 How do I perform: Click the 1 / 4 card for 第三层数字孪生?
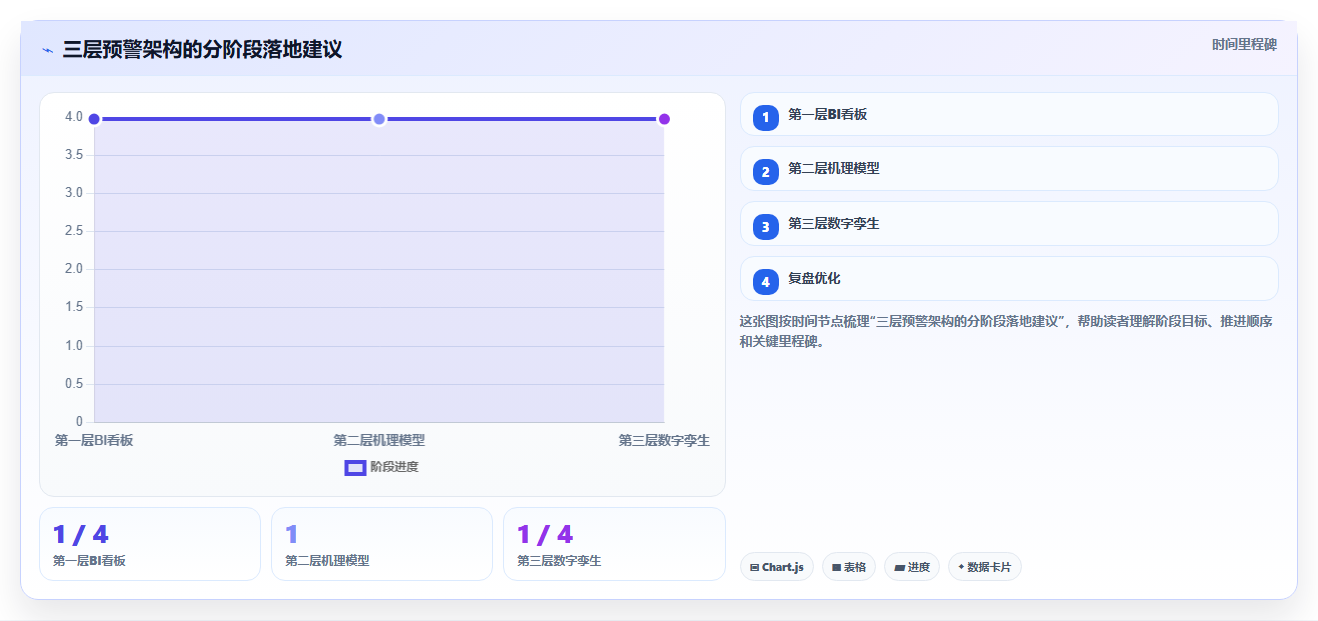click(x=614, y=544)
